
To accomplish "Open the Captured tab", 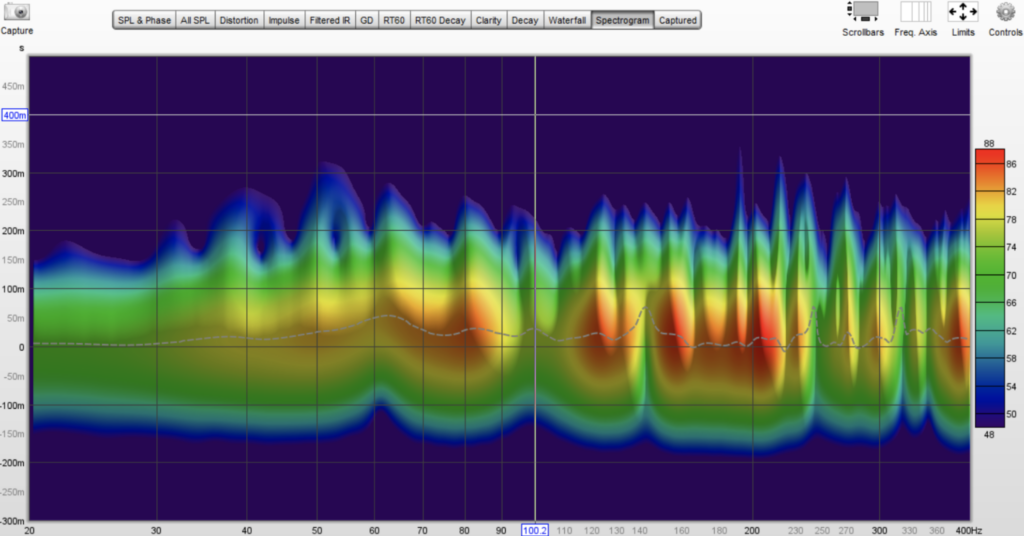I will click(x=678, y=20).
